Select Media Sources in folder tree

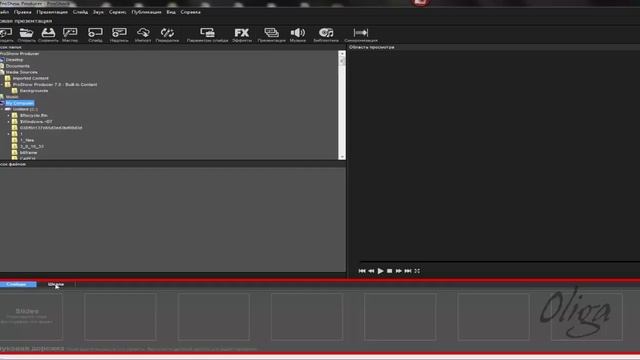pos(22,72)
